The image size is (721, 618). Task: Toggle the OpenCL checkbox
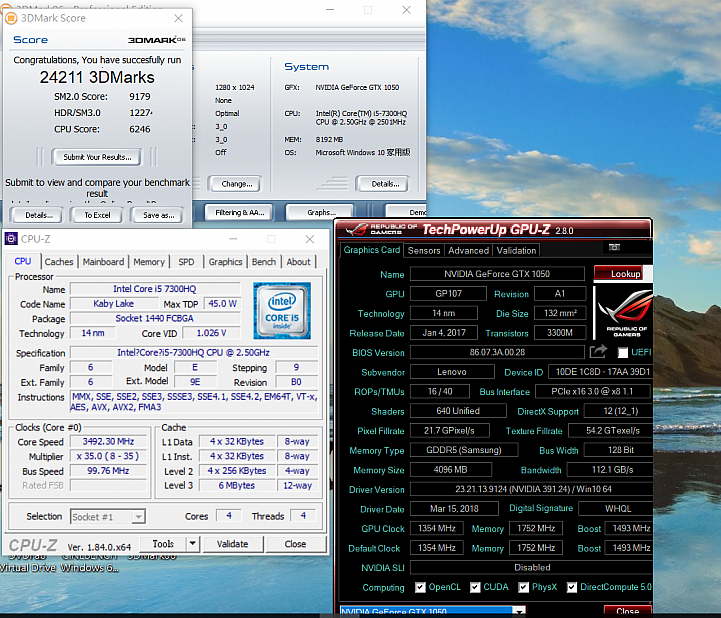420,587
